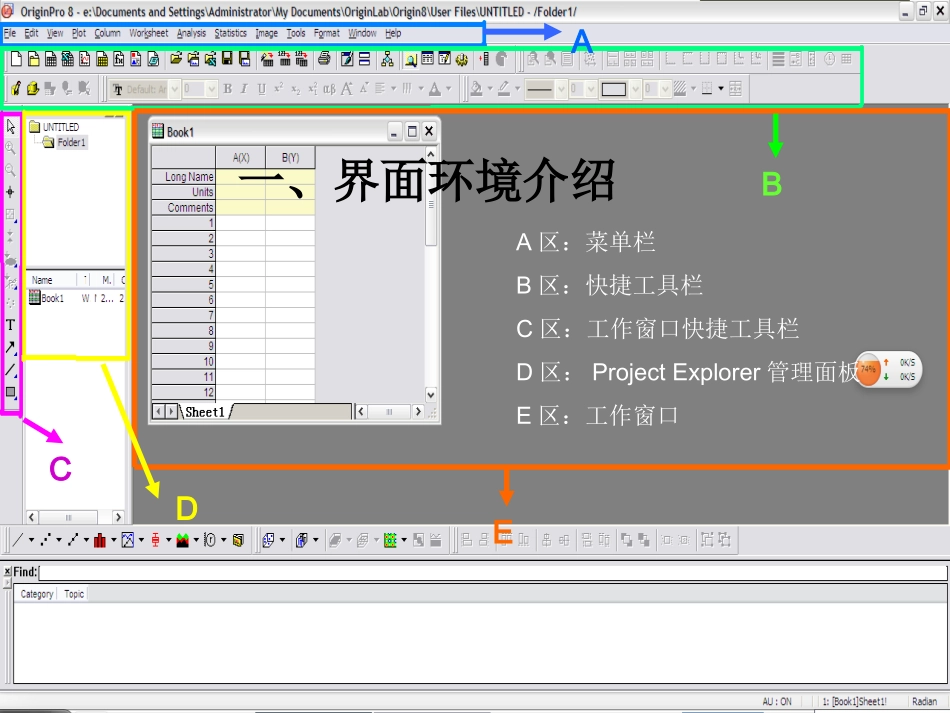Select Book1 in the Project Explorer list

pyautogui.click(x=47, y=298)
